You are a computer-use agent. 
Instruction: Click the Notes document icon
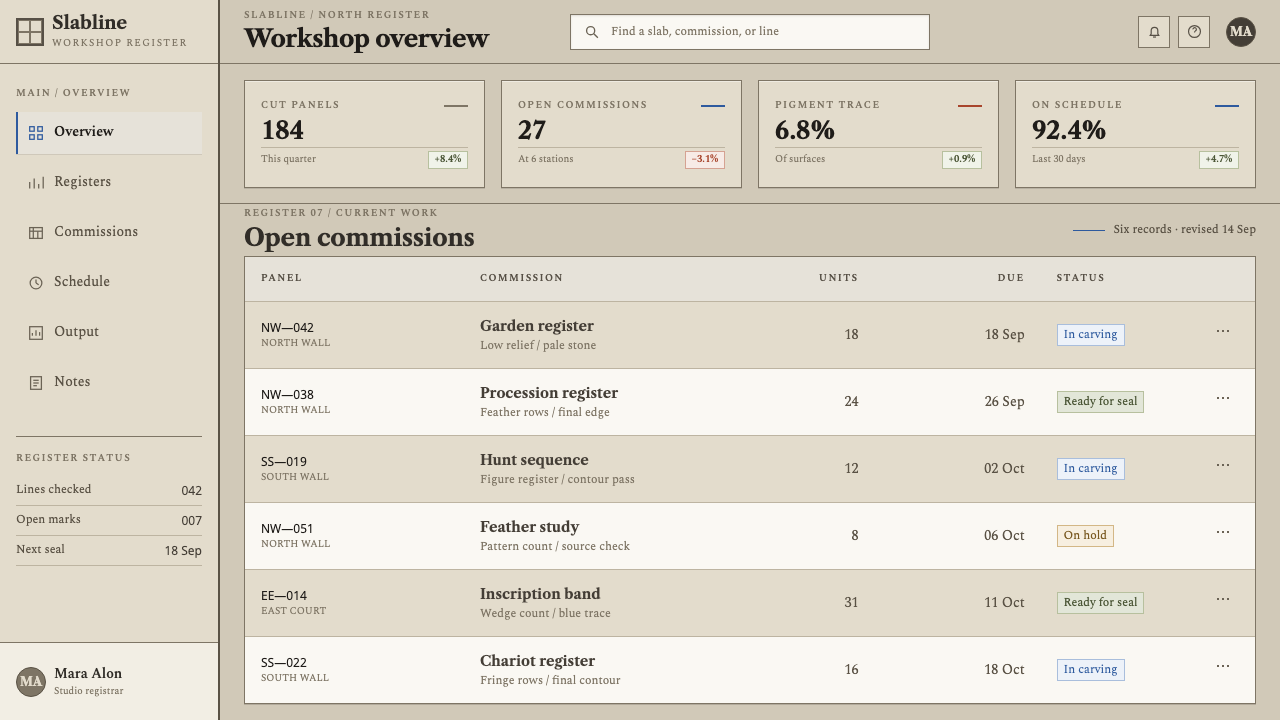point(36,383)
